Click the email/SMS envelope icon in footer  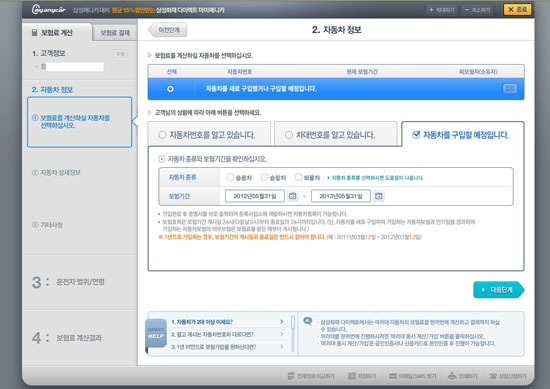(393, 376)
